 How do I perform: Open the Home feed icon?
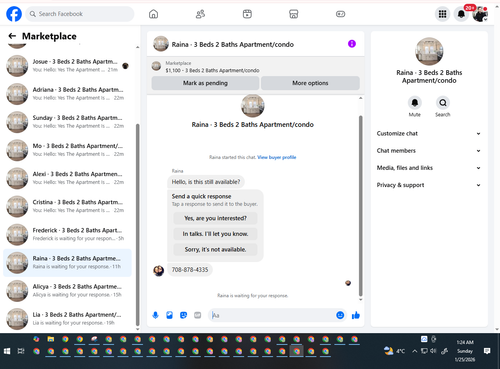[x=153, y=14]
